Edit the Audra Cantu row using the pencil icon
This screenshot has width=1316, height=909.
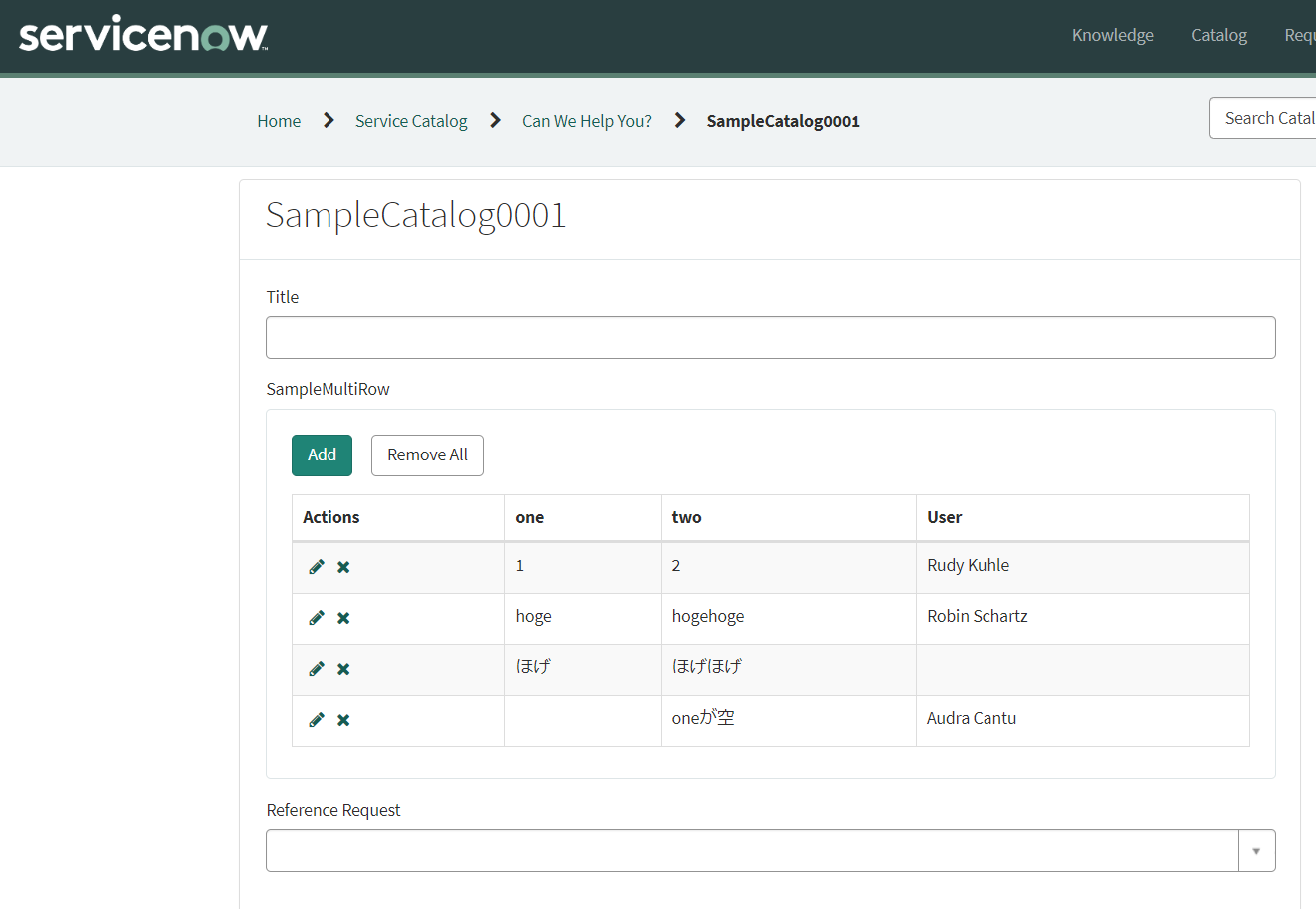[316, 719]
